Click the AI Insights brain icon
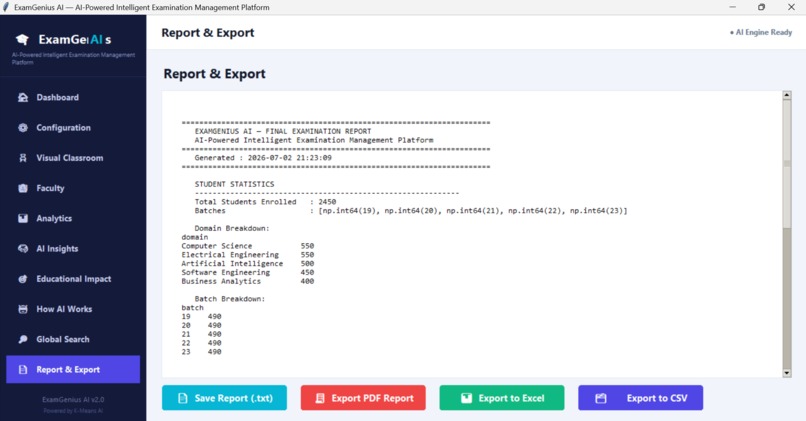 [23, 249]
